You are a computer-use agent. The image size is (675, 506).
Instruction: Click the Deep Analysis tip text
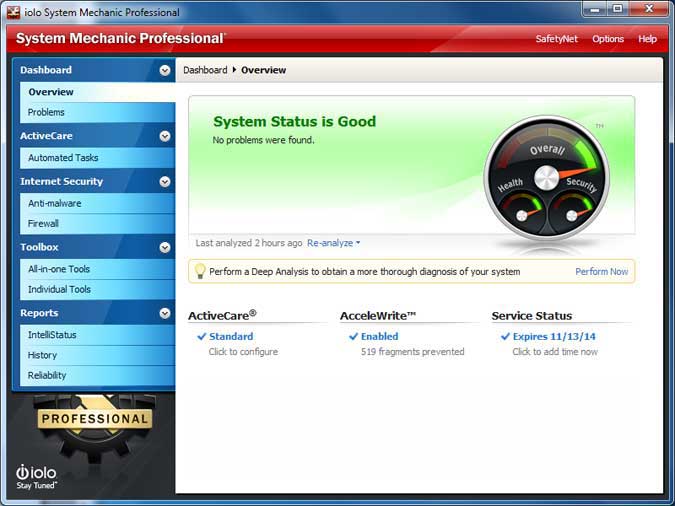[x=365, y=272]
